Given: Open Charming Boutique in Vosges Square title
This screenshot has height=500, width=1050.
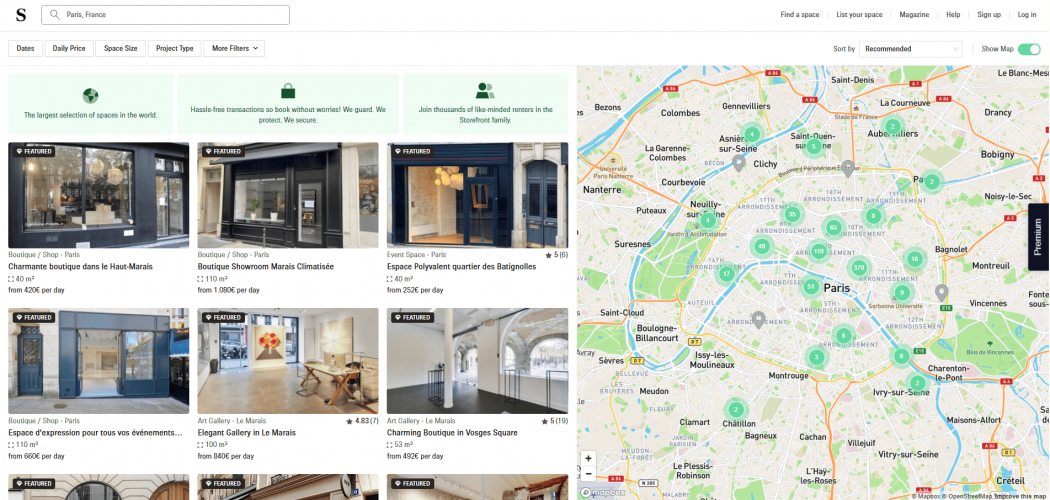Looking at the screenshot, I should (x=452, y=433).
